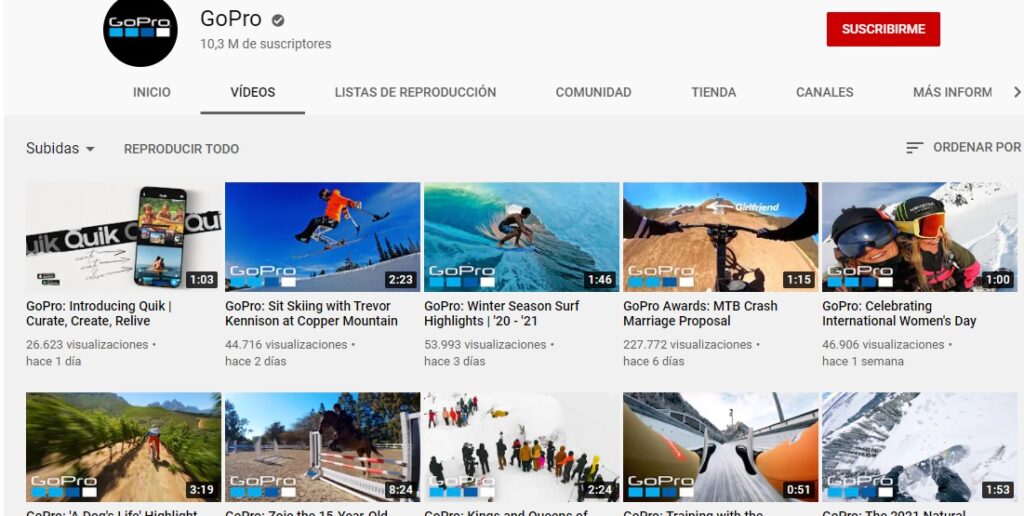Image resolution: width=1024 pixels, height=516 pixels.
Task: Click the Quik app phone thumbnail
Action: pos(123,236)
